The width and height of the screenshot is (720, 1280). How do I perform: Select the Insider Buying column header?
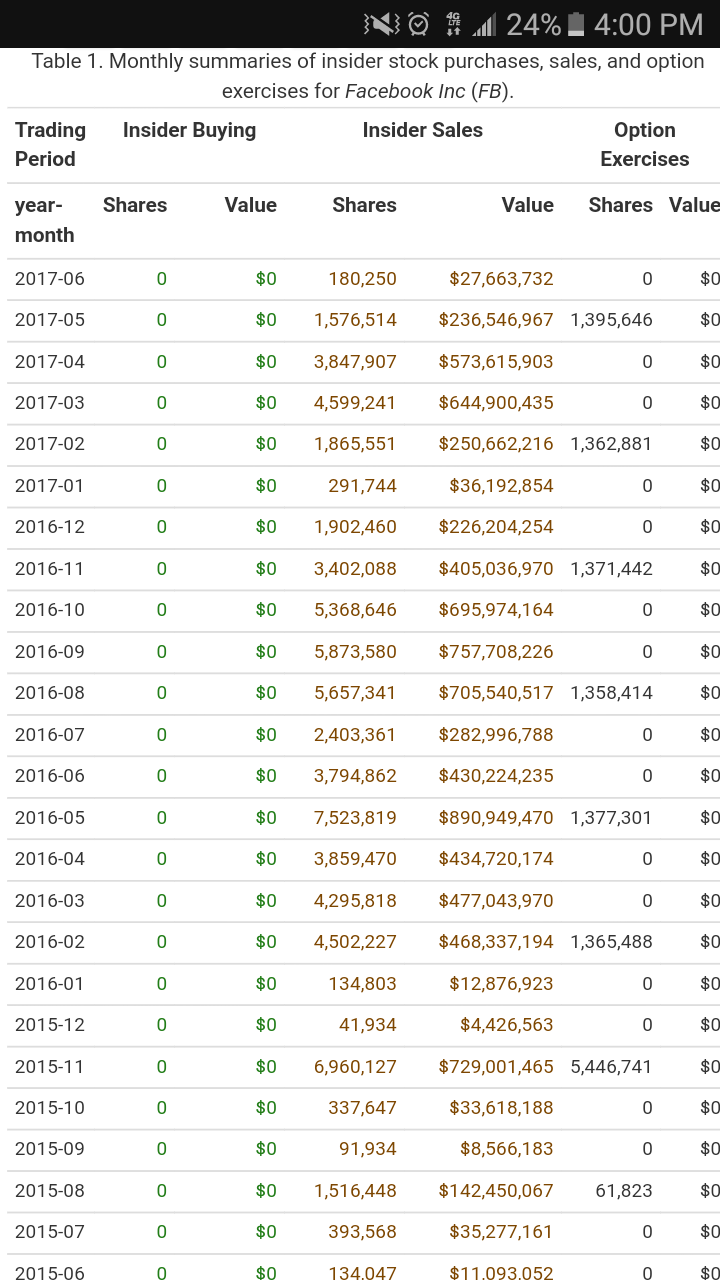tap(189, 130)
